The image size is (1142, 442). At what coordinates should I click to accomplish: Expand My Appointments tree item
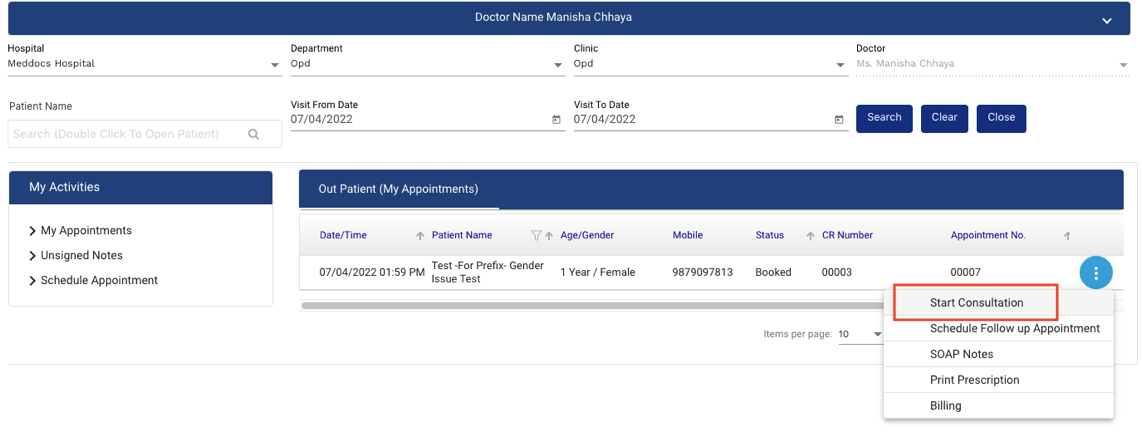33,231
